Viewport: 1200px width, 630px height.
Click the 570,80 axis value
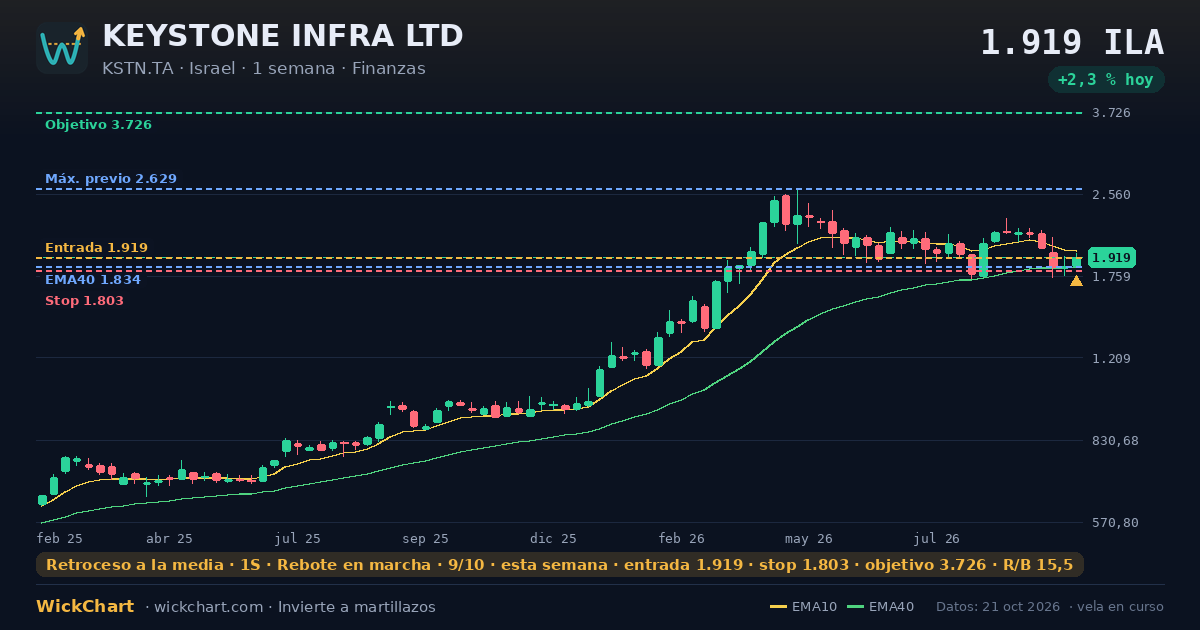(x=1116, y=523)
